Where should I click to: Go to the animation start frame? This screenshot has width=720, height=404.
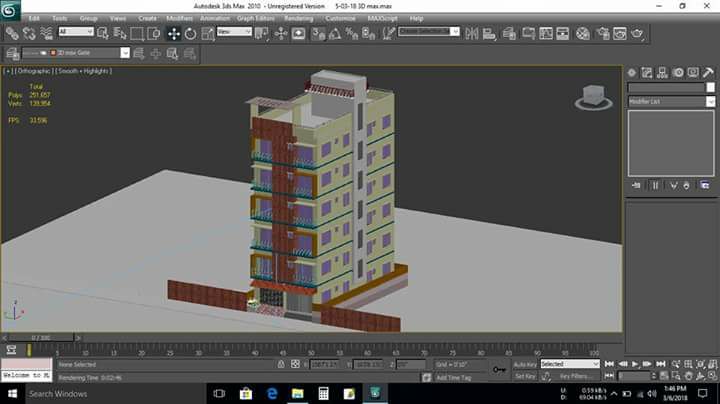609,364
